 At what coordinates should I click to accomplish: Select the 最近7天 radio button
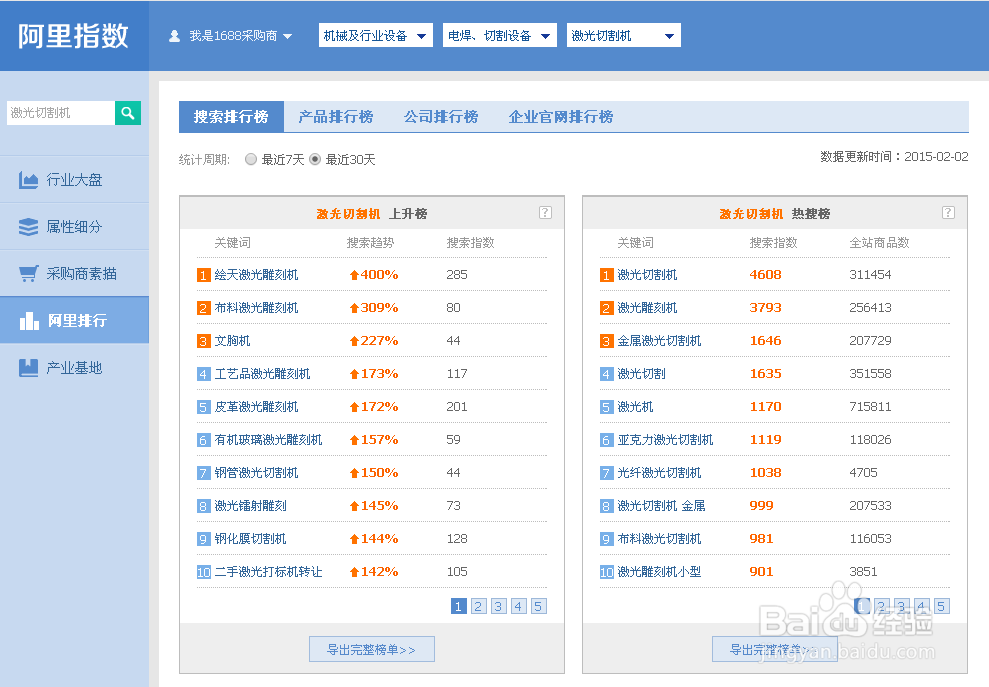pyautogui.click(x=251, y=159)
